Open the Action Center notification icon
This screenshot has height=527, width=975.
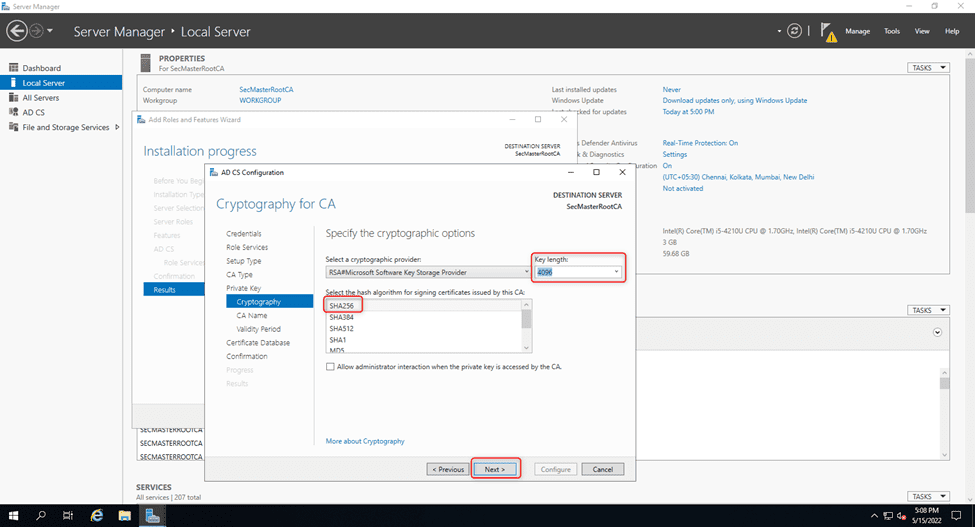pyautogui.click(x=956, y=516)
